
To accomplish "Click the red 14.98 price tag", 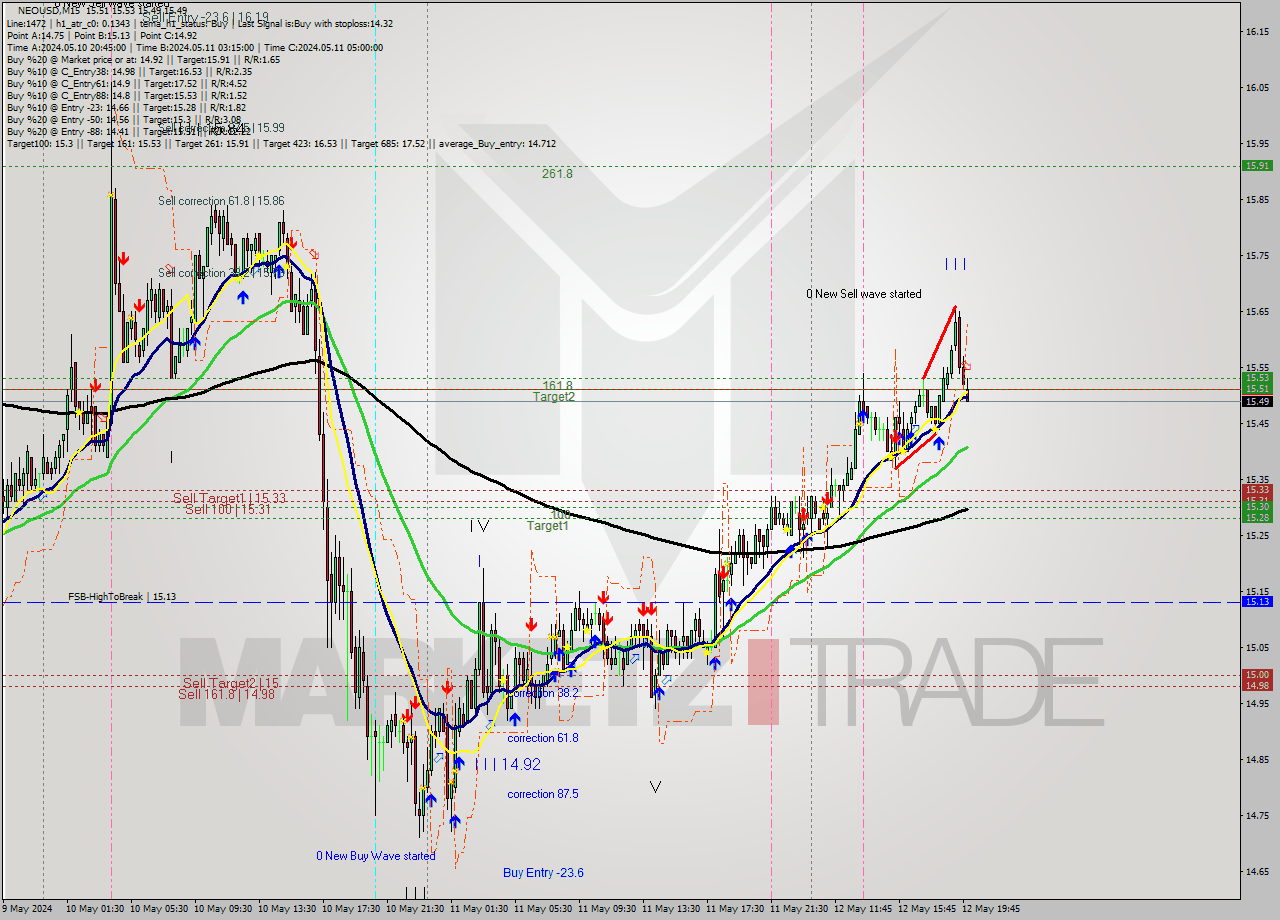I will click(x=1257, y=686).
